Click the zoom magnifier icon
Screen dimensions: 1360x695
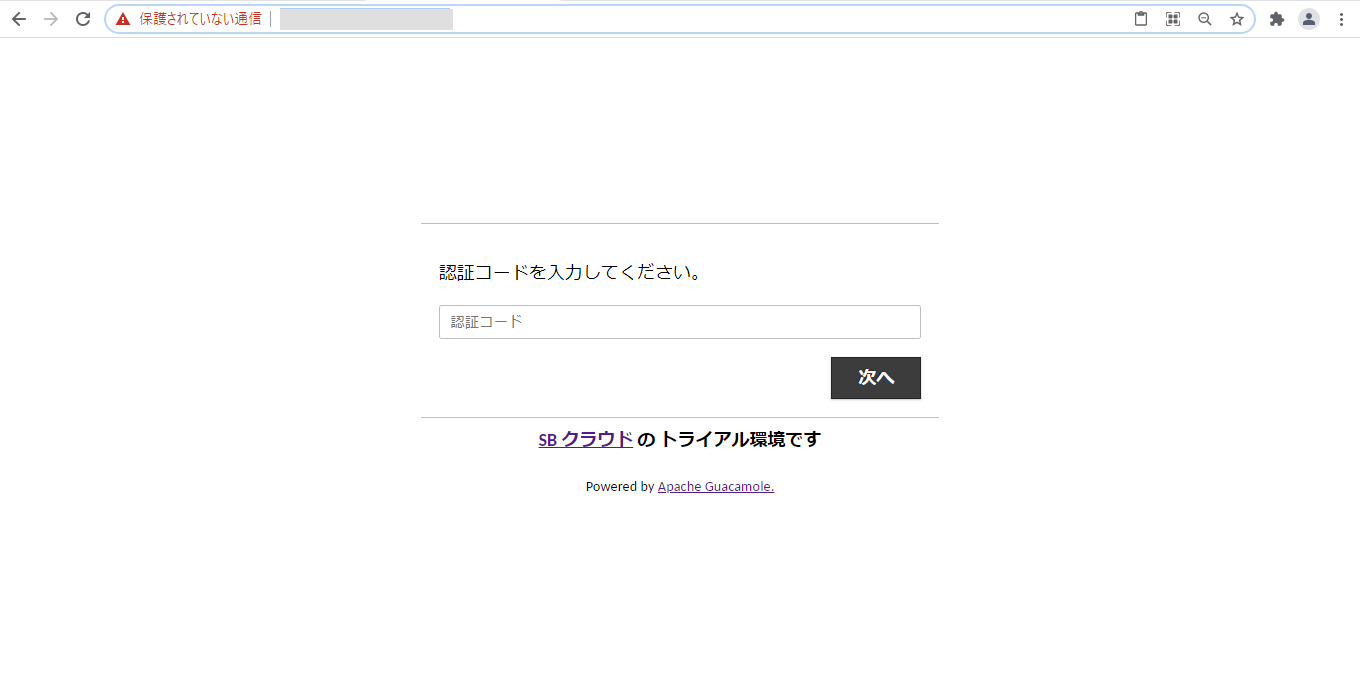point(1205,19)
